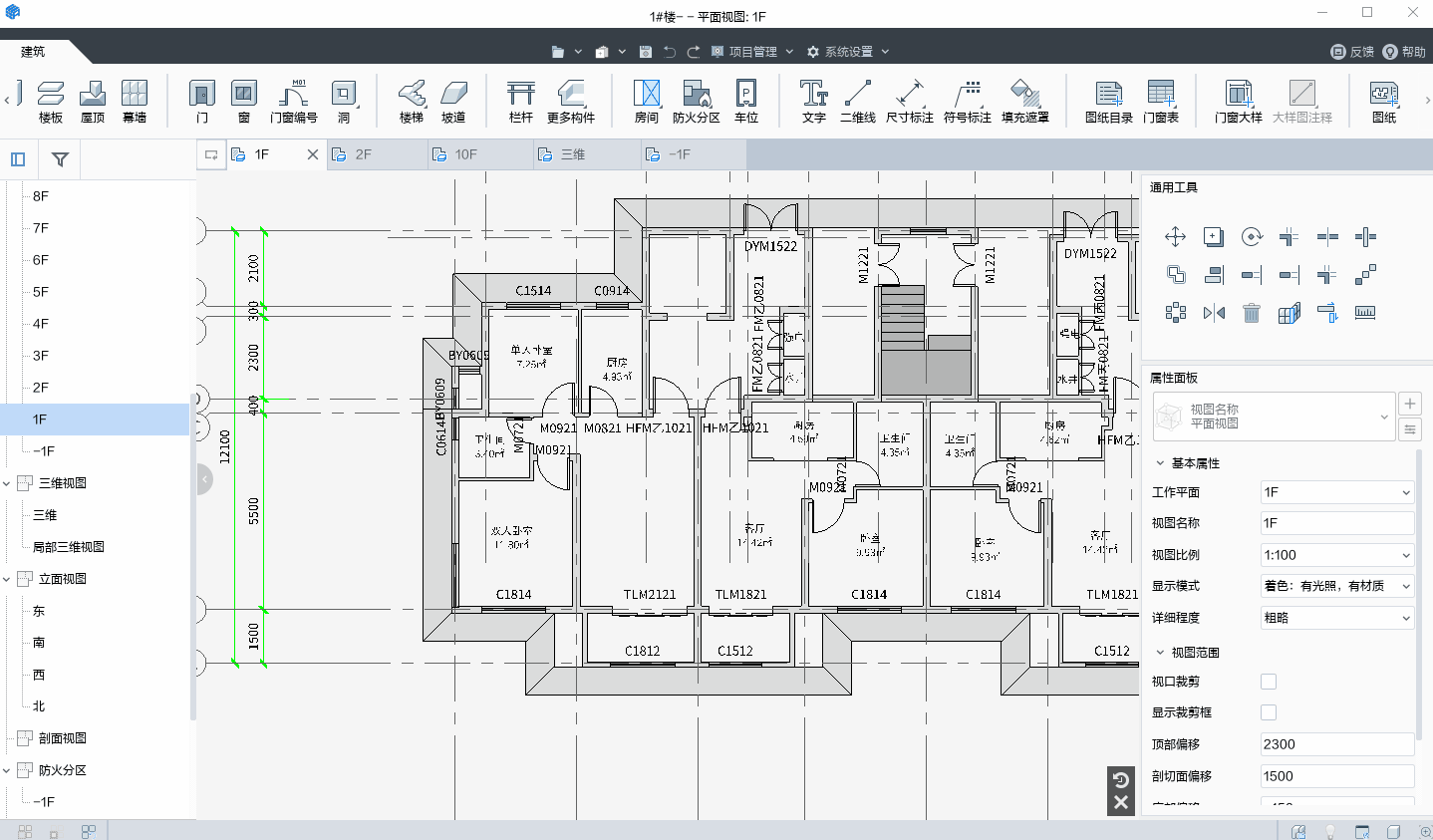This screenshot has width=1433, height=840.
Task: Click the redo arrow in top bar
Action: coord(694,52)
